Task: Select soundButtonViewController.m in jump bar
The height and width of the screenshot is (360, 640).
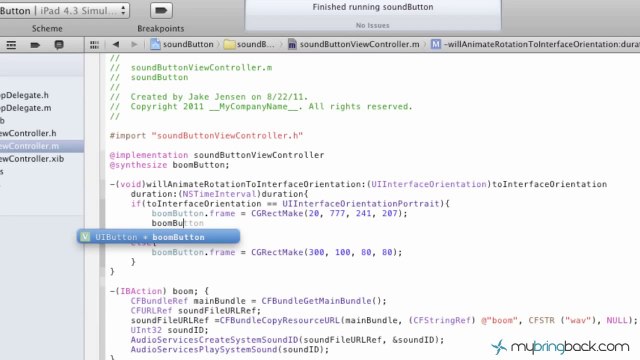Action: [x=354, y=44]
